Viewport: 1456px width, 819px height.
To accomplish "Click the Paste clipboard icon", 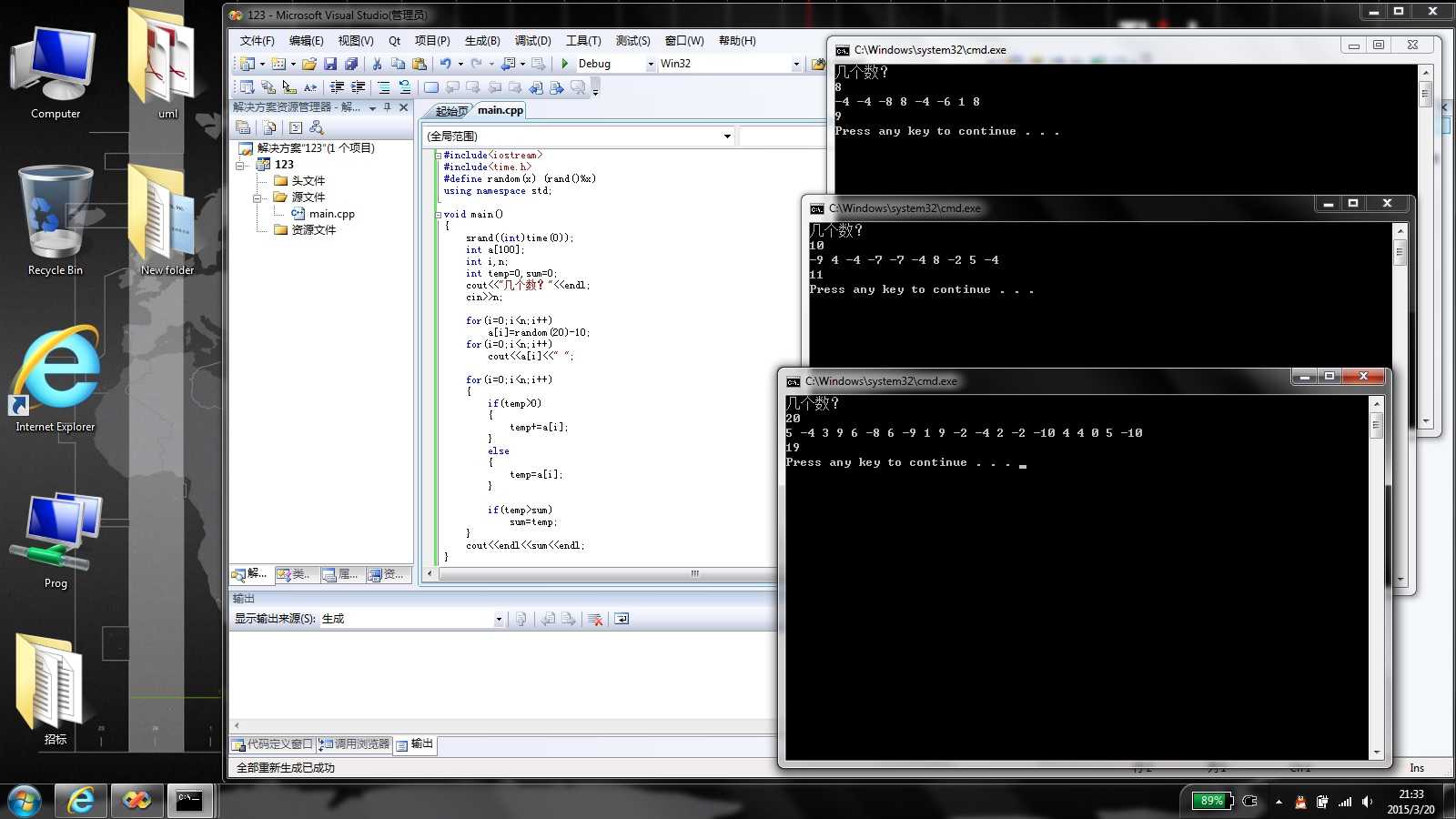I will click(x=420, y=64).
